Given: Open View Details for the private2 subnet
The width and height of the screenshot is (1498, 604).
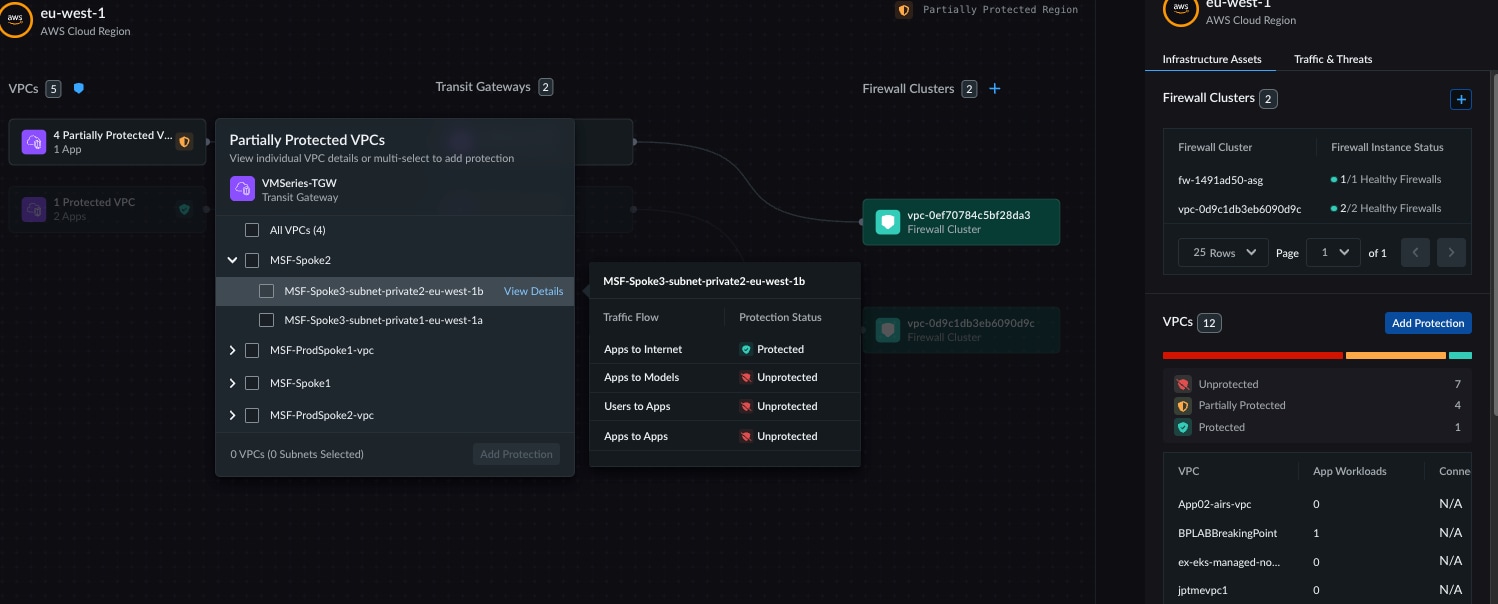Looking at the screenshot, I should click(x=533, y=291).
